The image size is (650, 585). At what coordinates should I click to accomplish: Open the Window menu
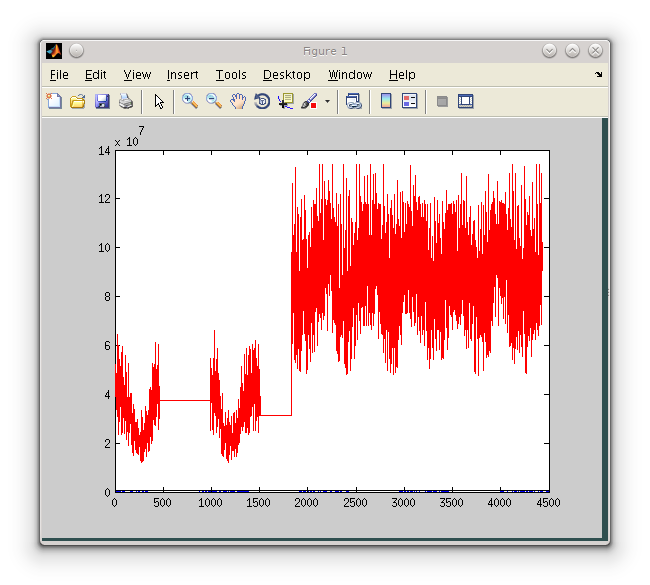pyautogui.click(x=350, y=75)
